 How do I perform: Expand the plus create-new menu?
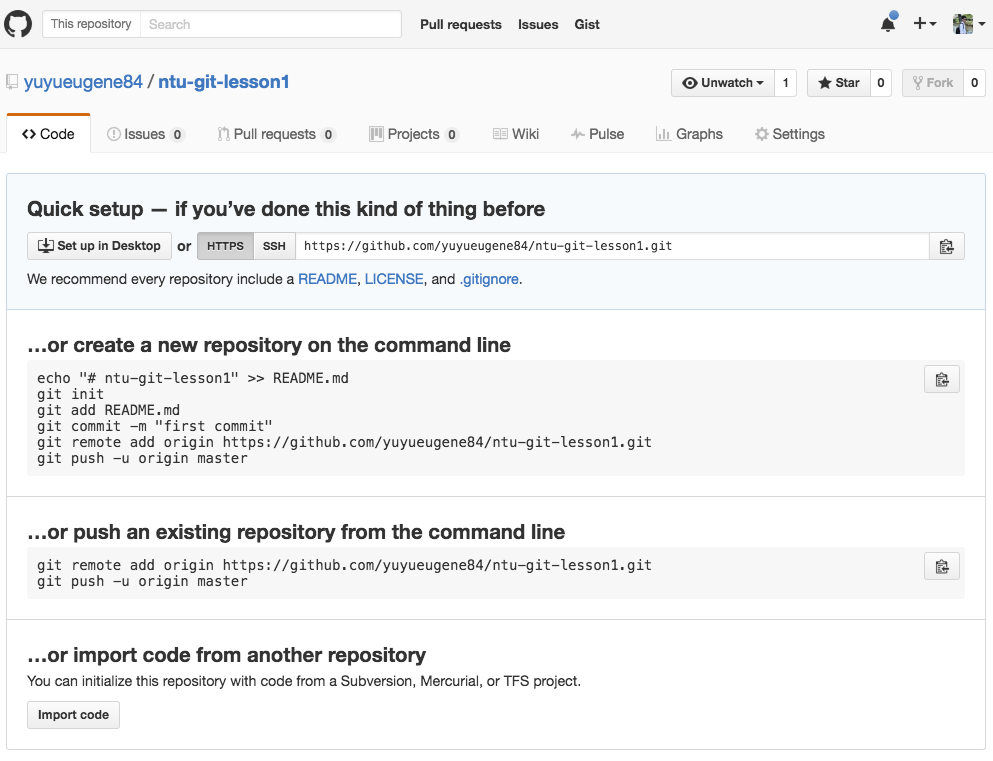924,24
